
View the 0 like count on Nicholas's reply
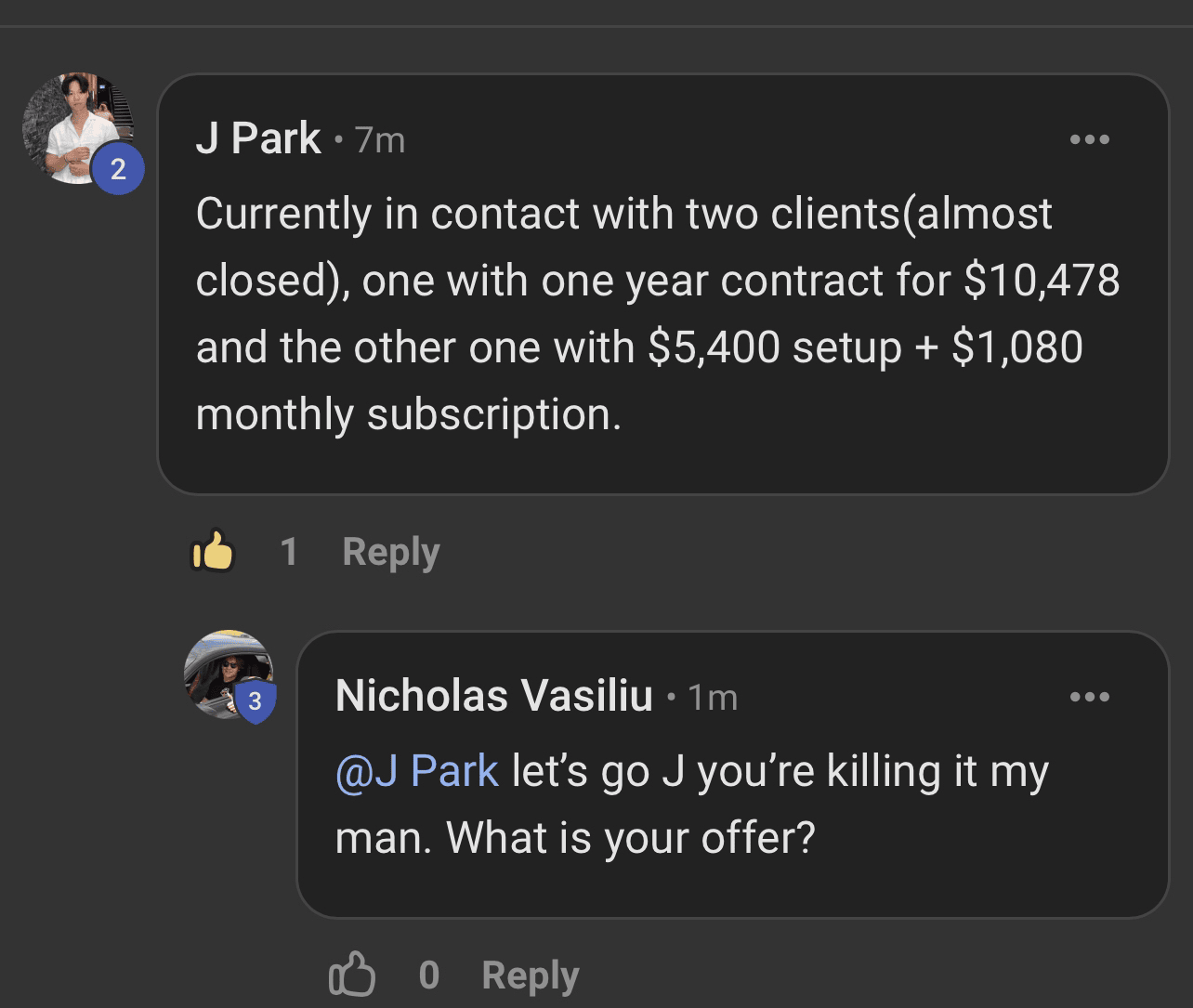[428, 975]
